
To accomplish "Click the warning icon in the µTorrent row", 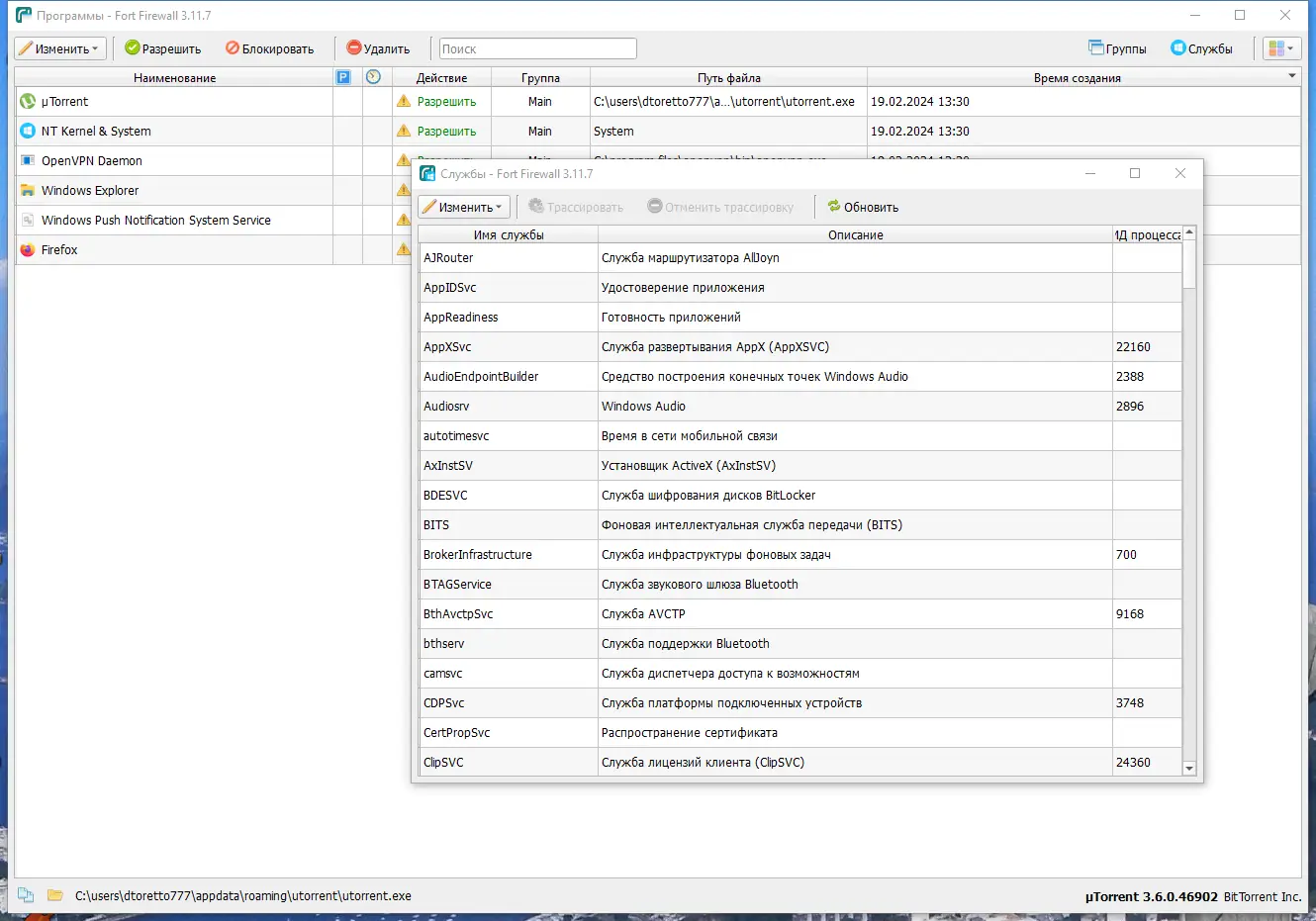I will (404, 101).
